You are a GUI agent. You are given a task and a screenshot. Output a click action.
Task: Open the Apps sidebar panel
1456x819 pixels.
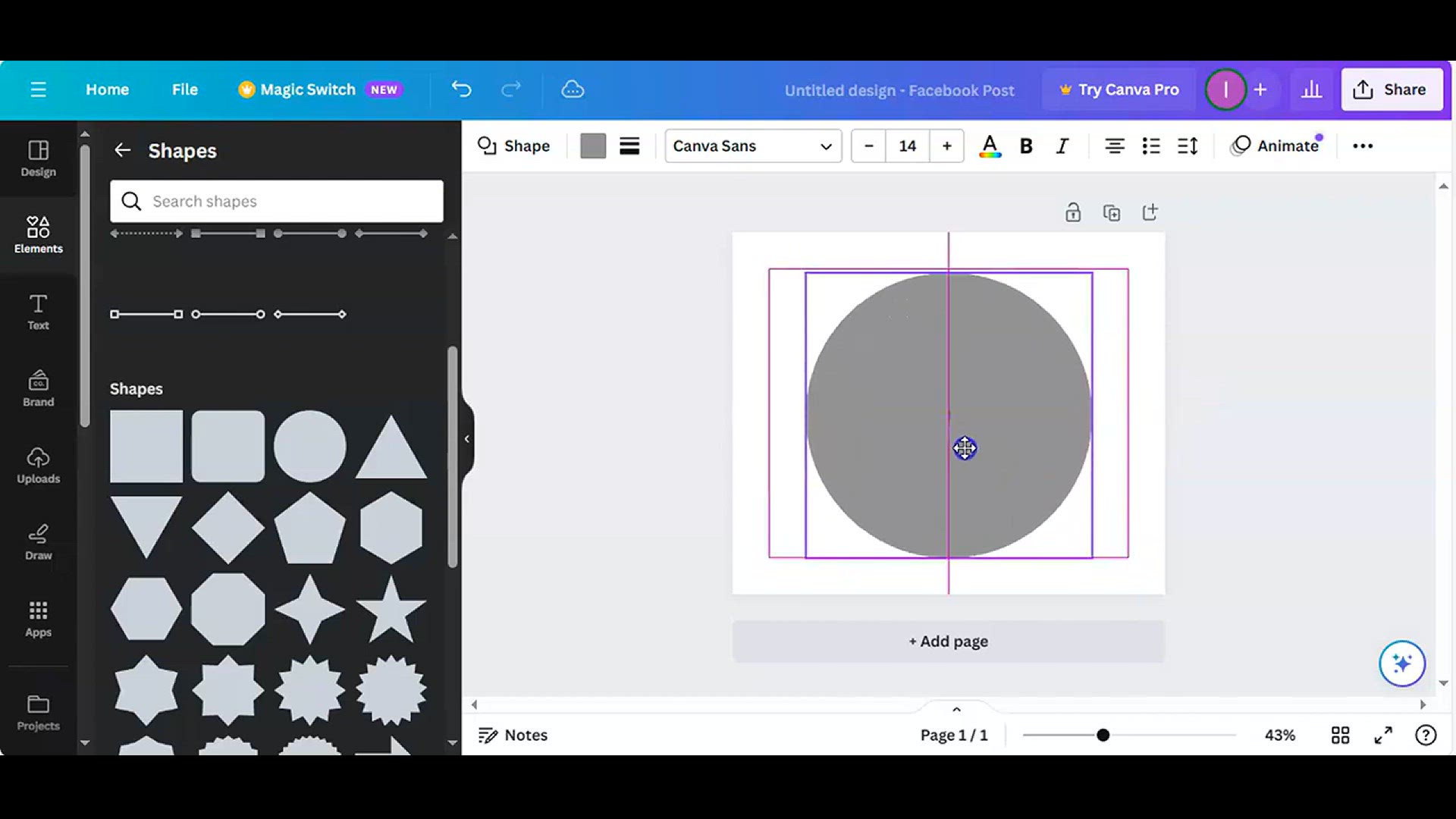pos(38,619)
